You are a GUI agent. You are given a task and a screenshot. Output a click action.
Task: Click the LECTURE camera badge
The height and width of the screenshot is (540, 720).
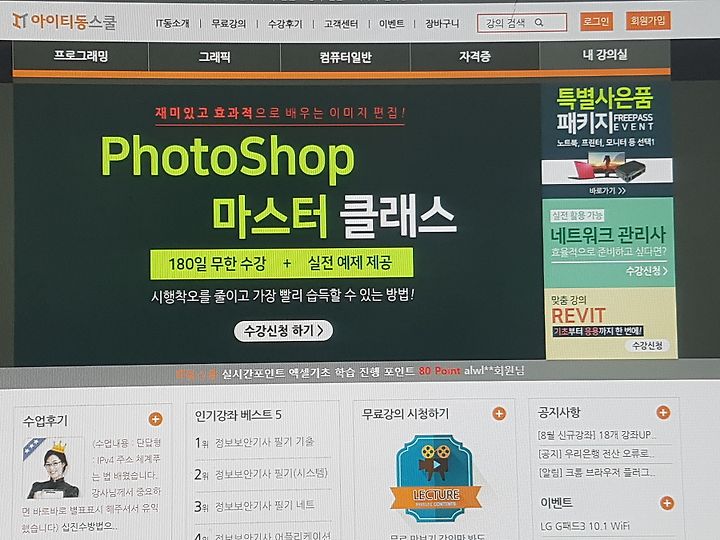tap(436, 478)
